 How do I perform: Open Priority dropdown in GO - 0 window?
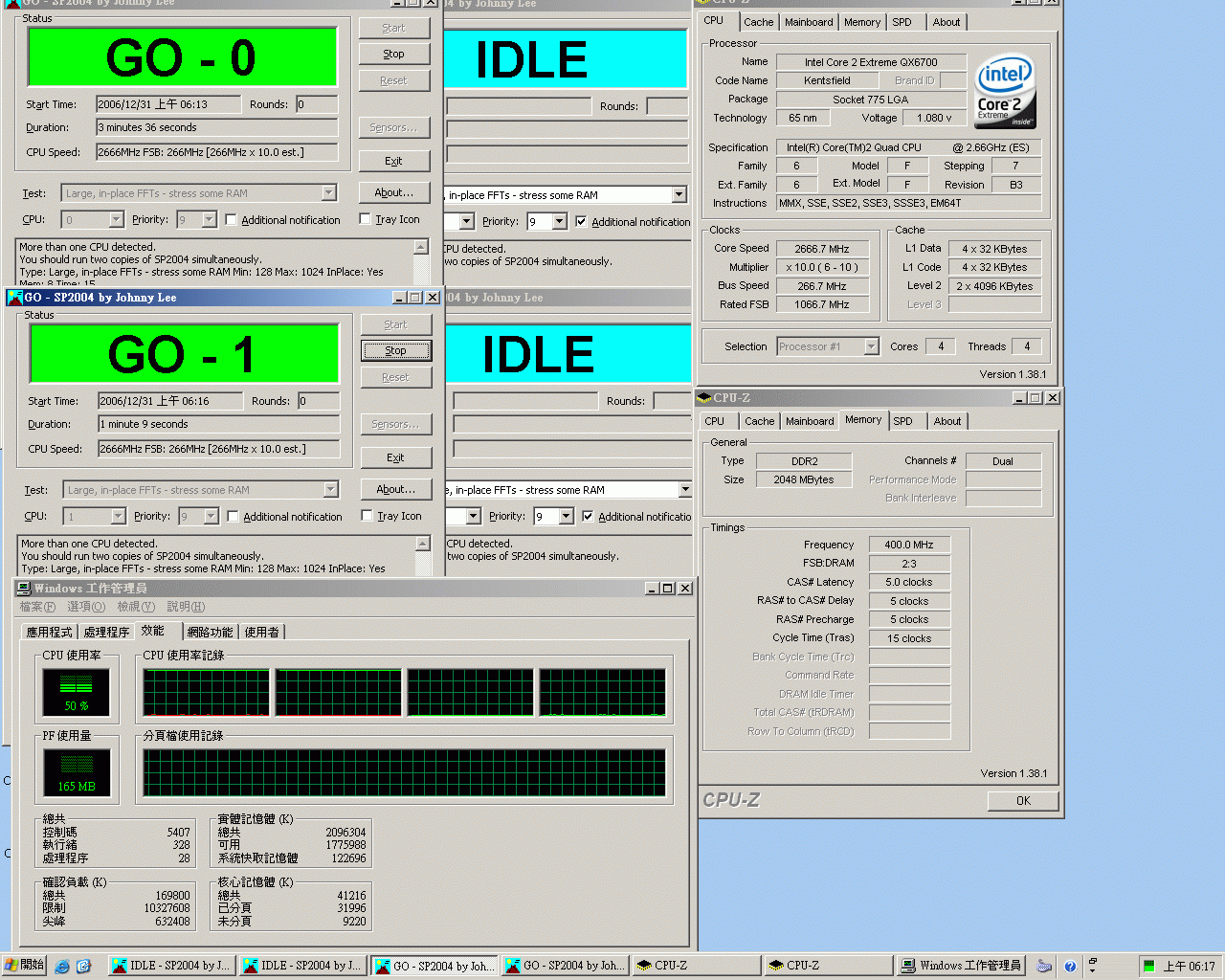pyautogui.click(x=209, y=220)
